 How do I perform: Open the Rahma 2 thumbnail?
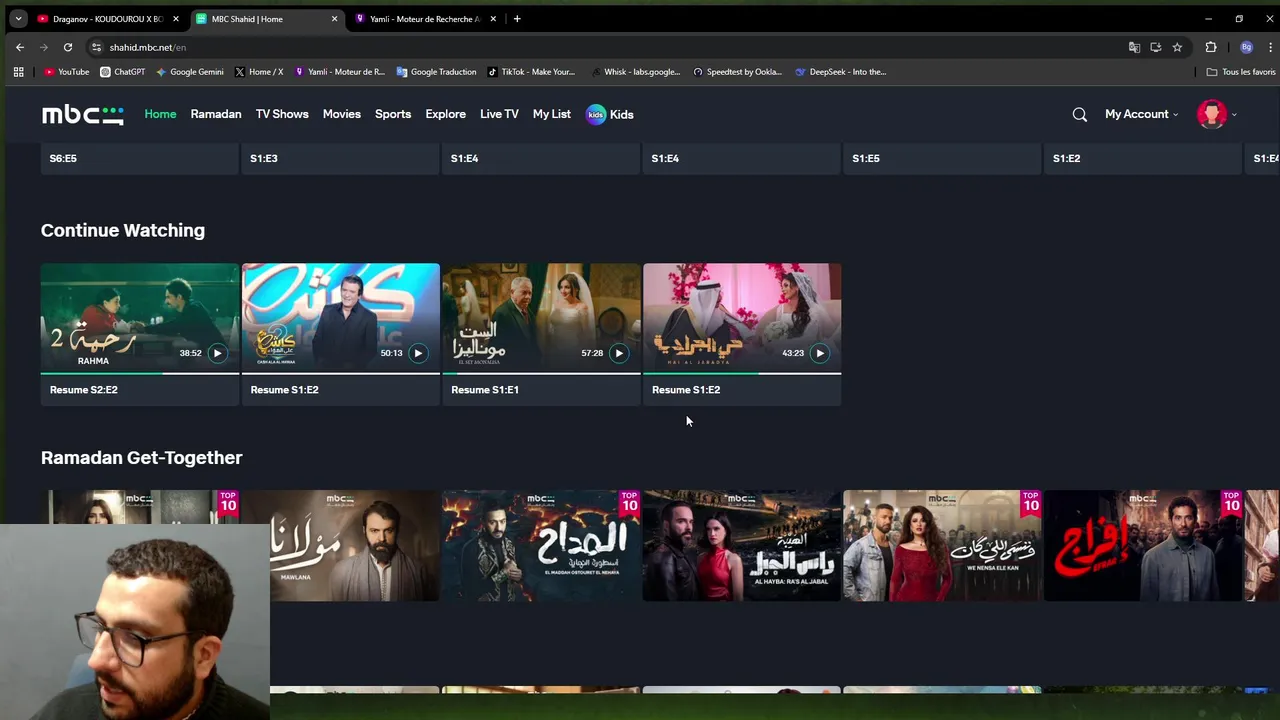(x=140, y=318)
